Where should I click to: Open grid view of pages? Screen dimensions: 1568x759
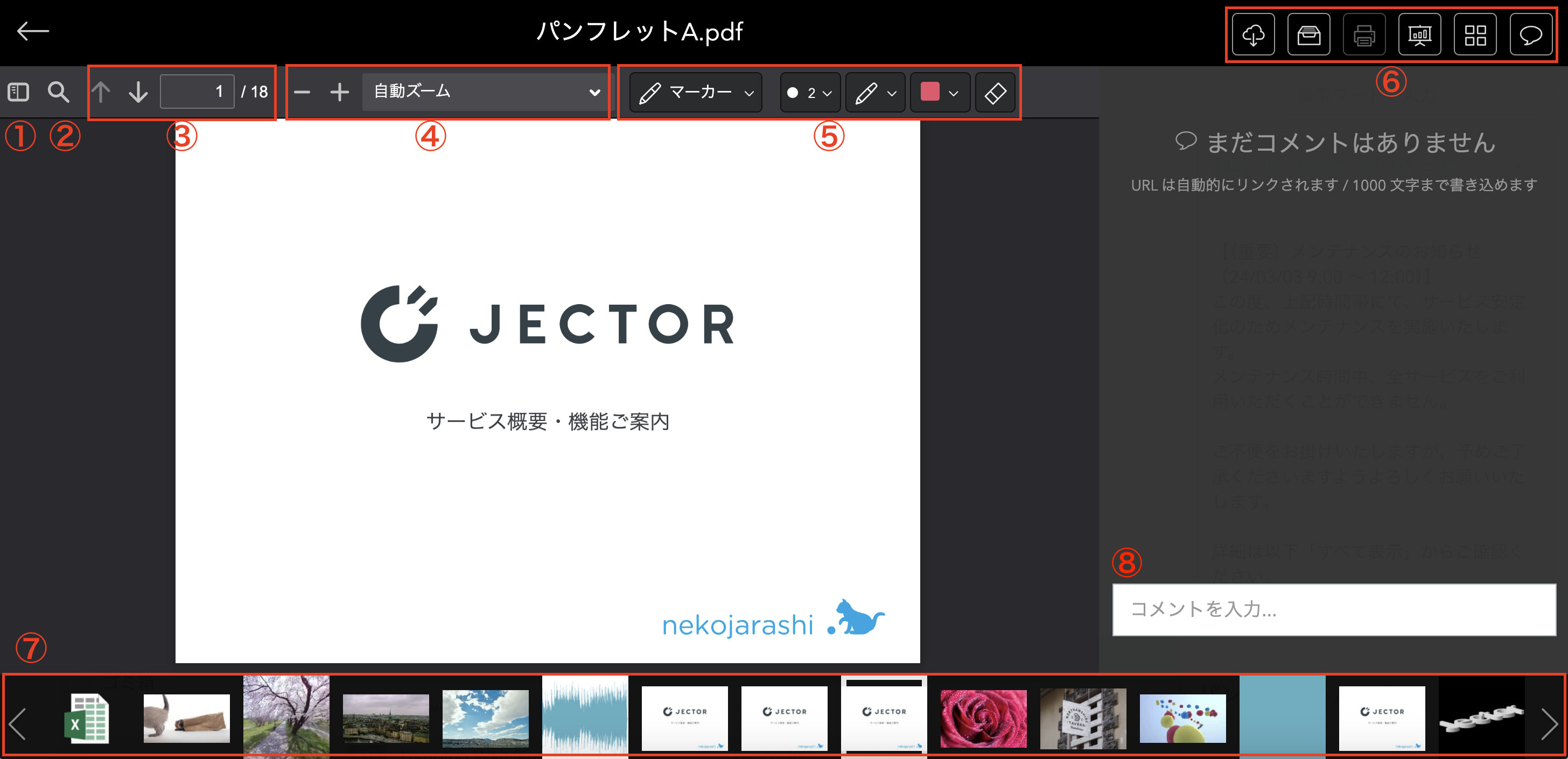(1475, 34)
